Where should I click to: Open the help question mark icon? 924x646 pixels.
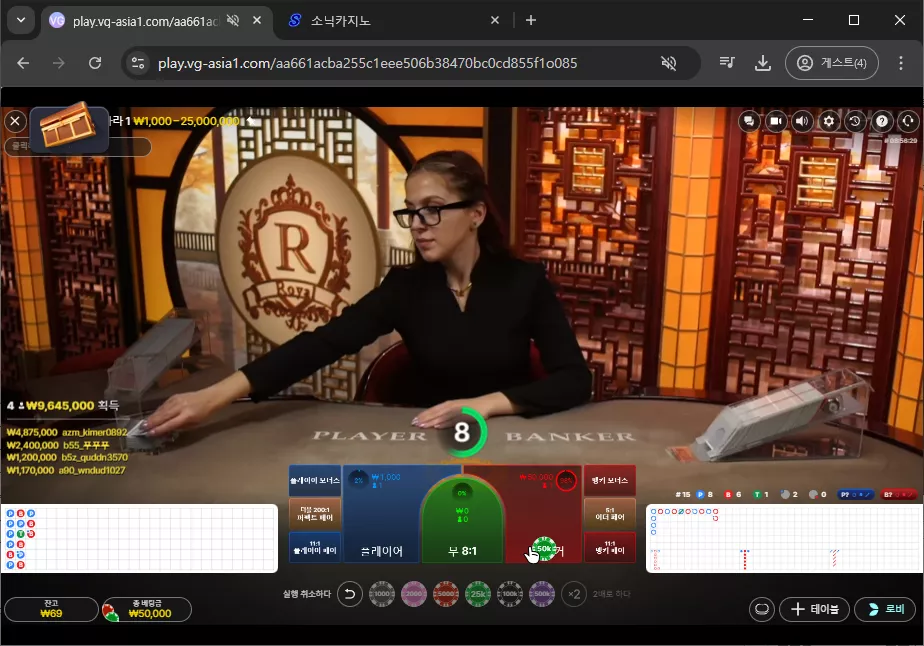[882, 121]
